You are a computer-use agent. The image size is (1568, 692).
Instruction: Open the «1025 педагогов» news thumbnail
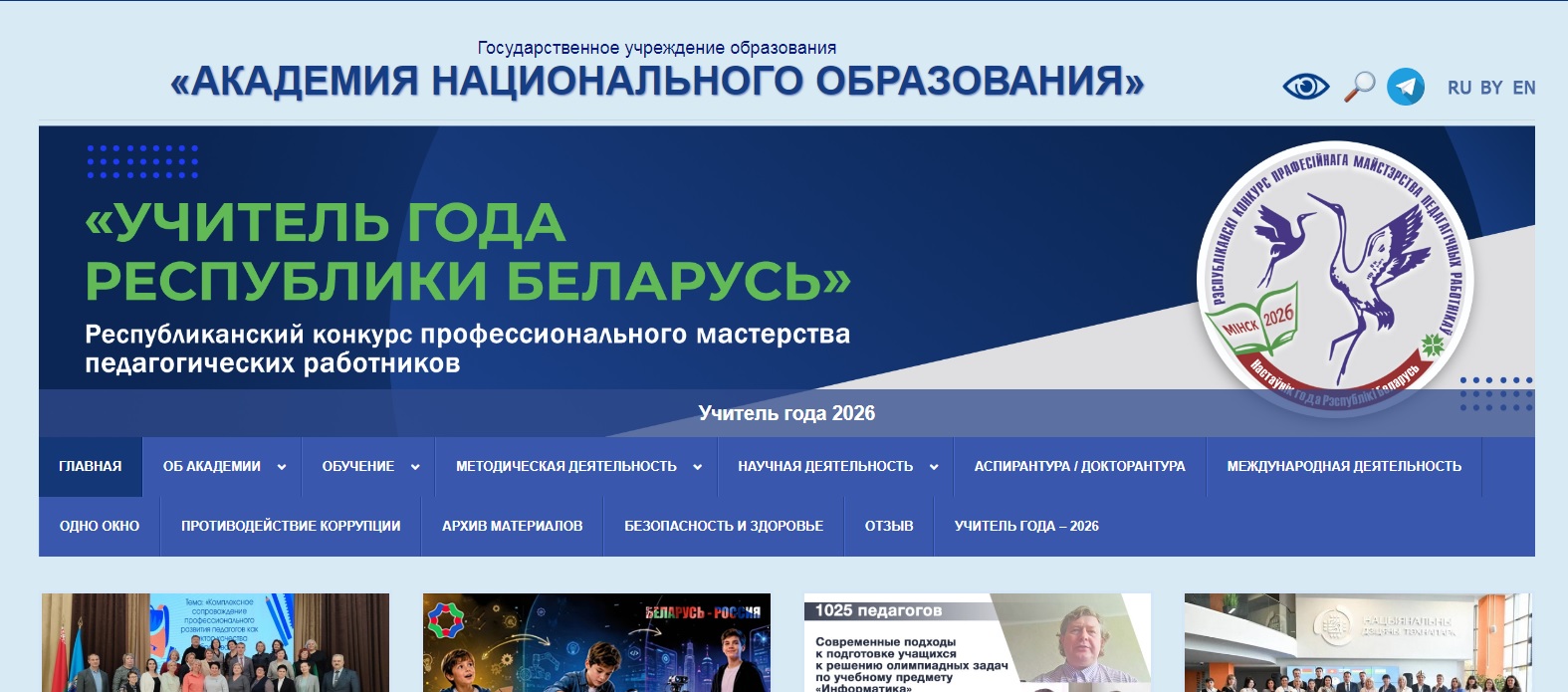978,643
